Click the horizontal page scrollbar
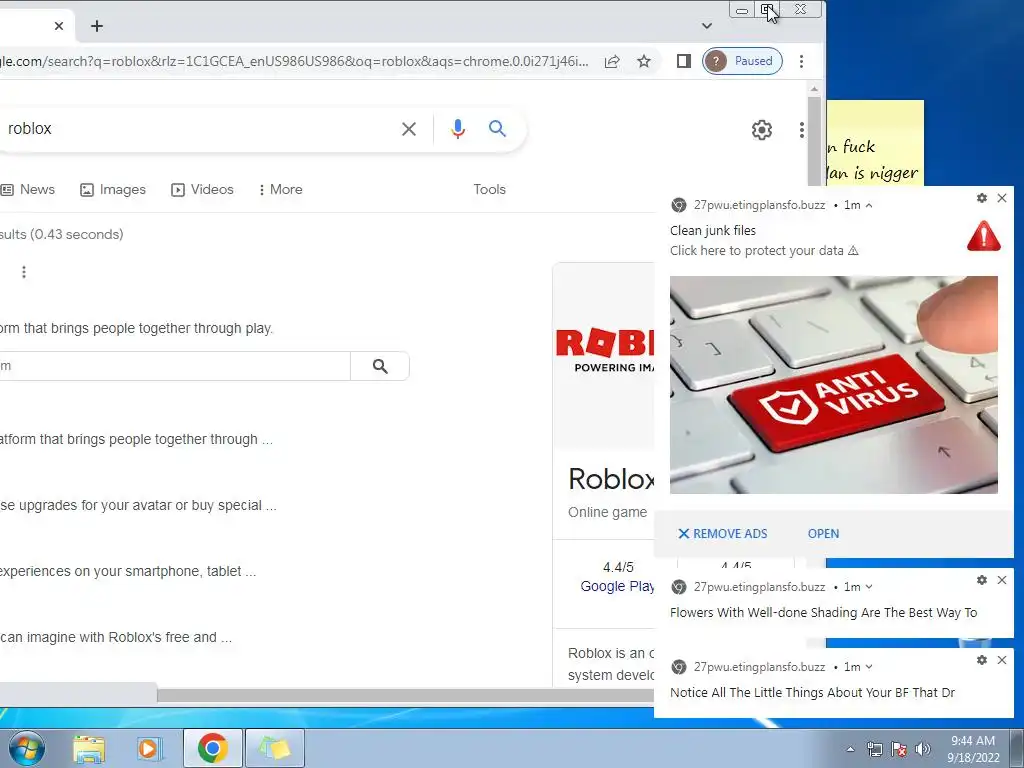This screenshot has height=768, width=1024. [x=405, y=696]
